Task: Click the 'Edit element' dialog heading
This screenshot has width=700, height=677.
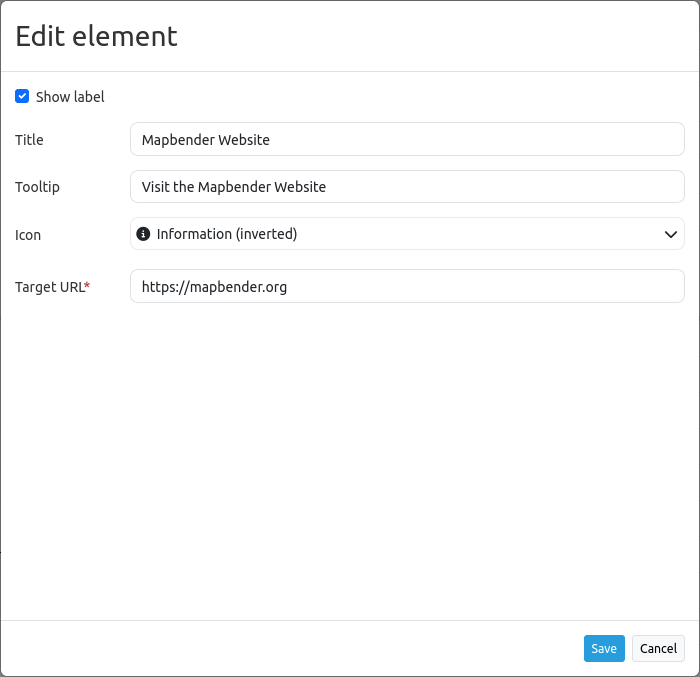Action: tap(96, 36)
